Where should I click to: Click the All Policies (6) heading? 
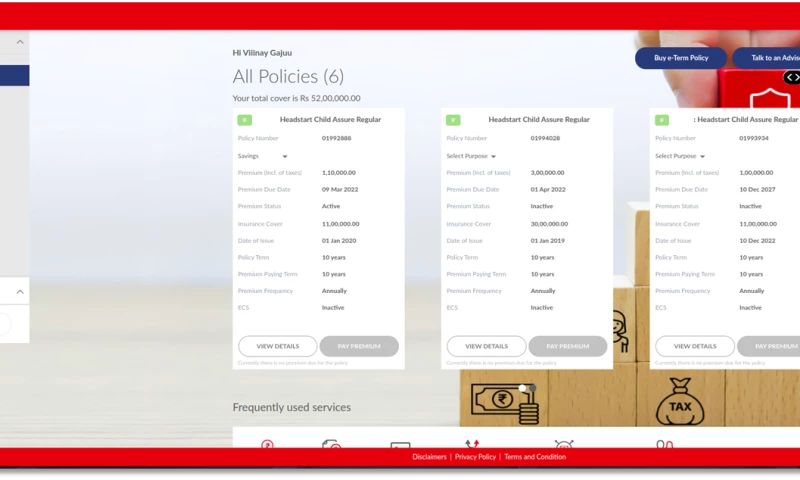pos(288,77)
